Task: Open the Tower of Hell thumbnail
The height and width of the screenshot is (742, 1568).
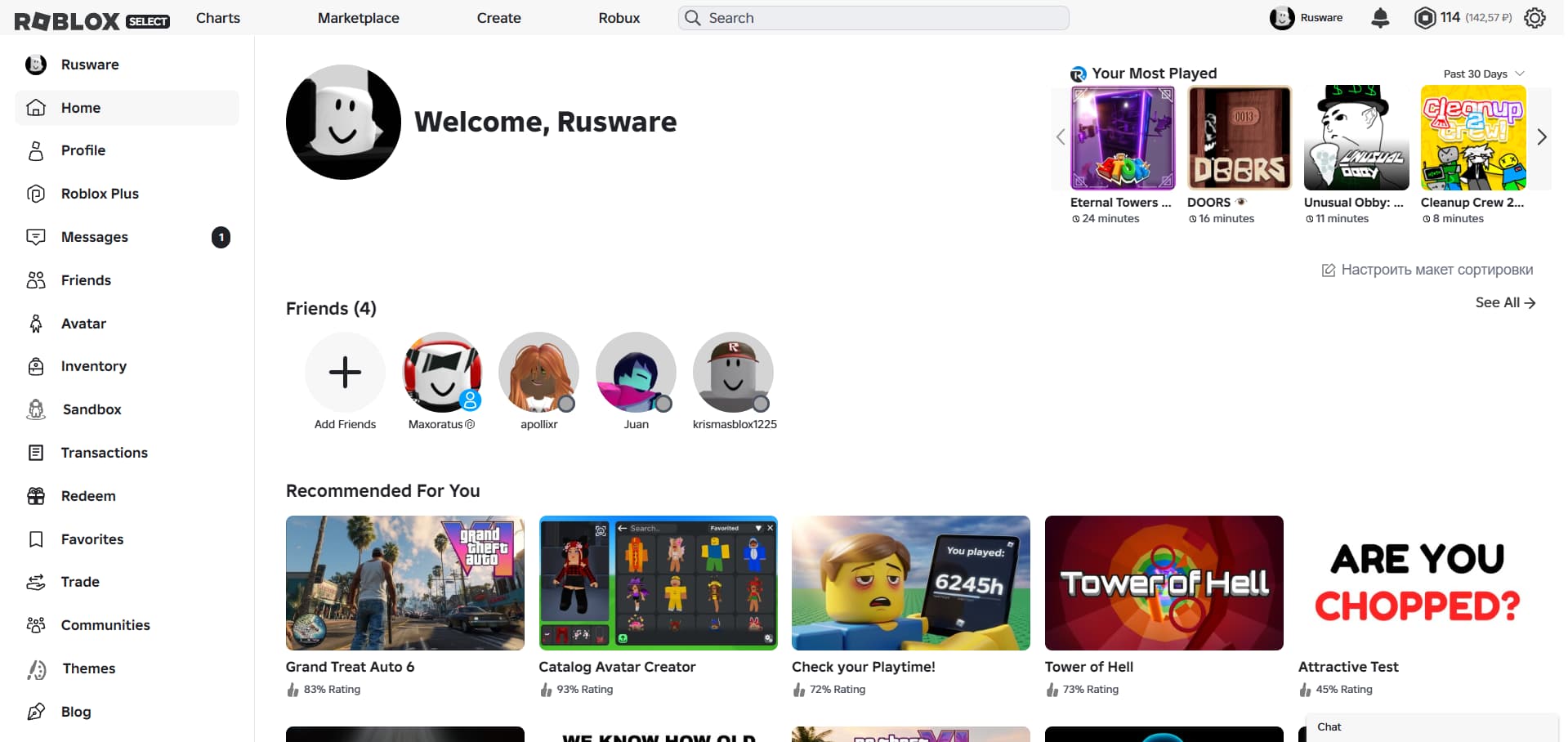Action: [1164, 583]
